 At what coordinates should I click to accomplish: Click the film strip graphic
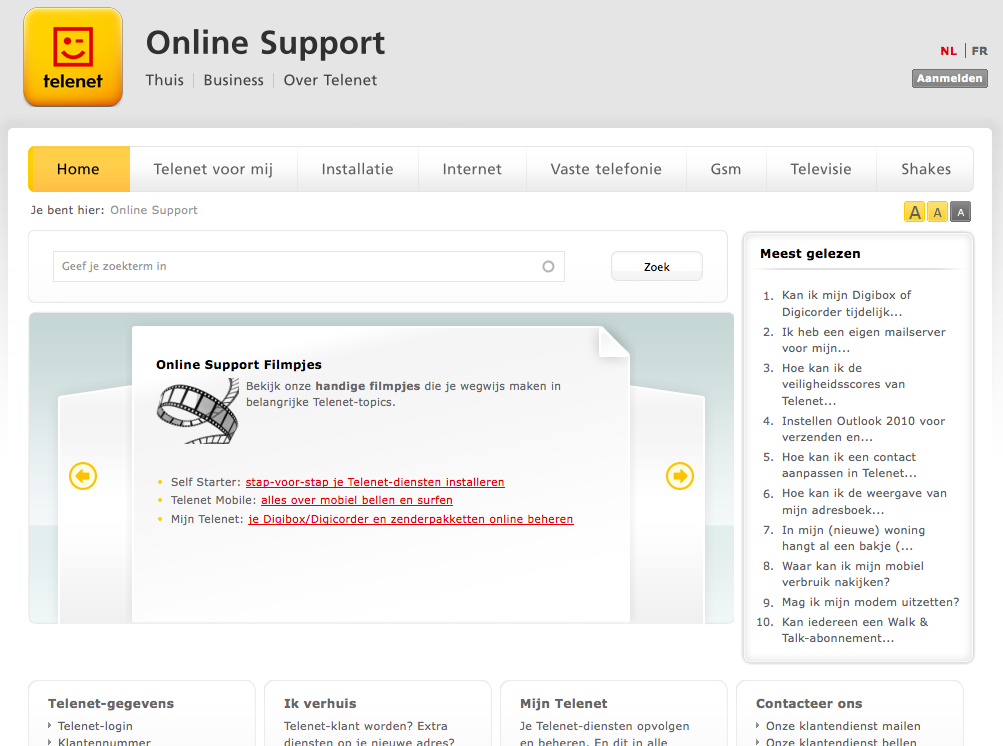[x=197, y=410]
